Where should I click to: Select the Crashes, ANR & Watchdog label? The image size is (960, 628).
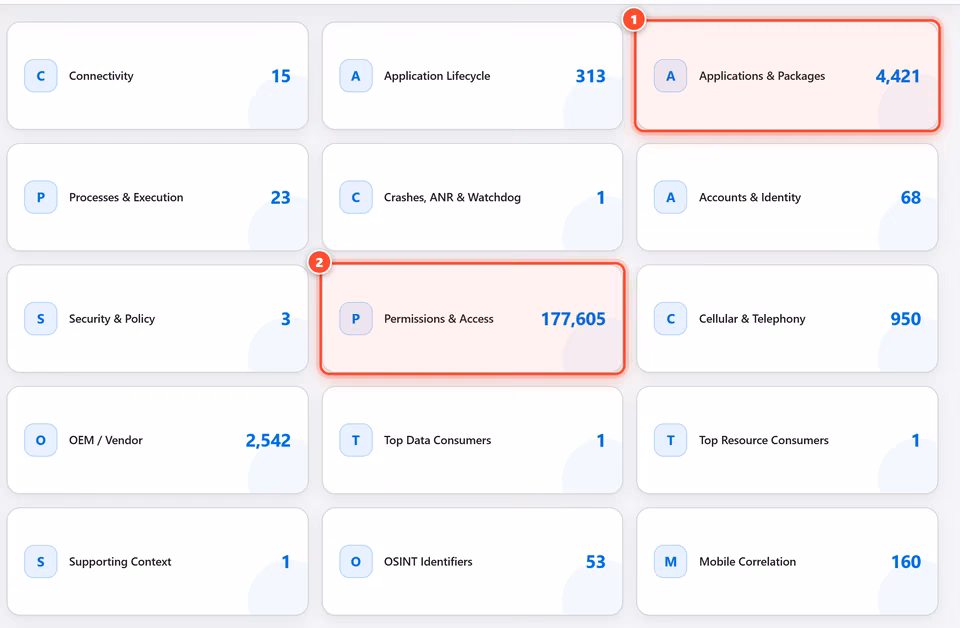pyautogui.click(x=452, y=197)
